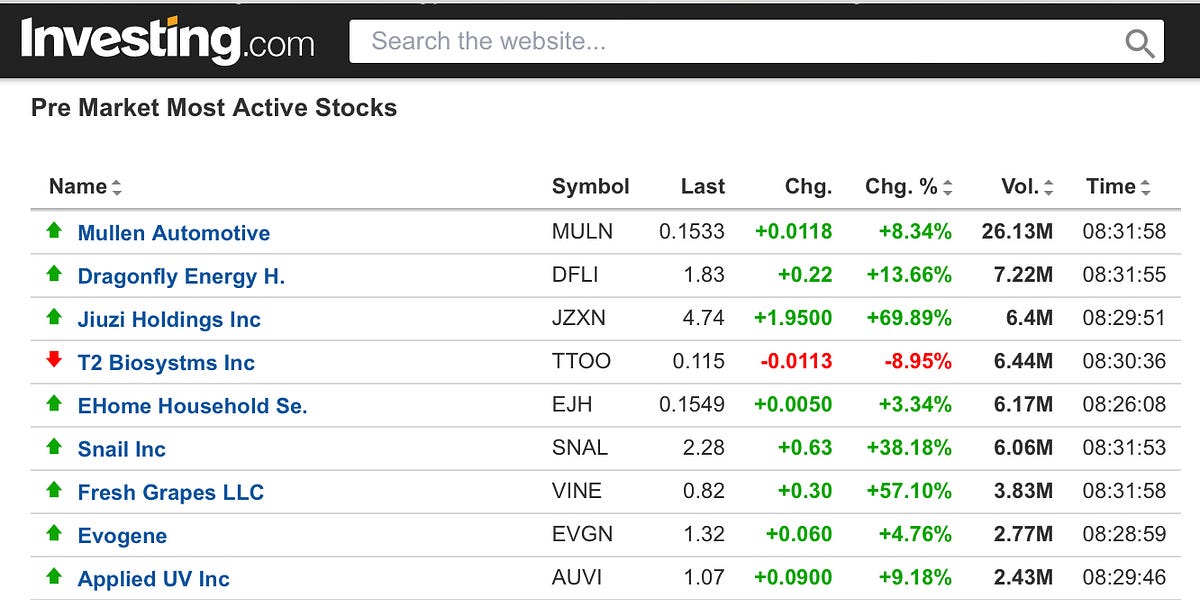Image resolution: width=1200 pixels, height=600 pixels.
Task: Click the search magnifier icon
Action: tap(1139, 43)
